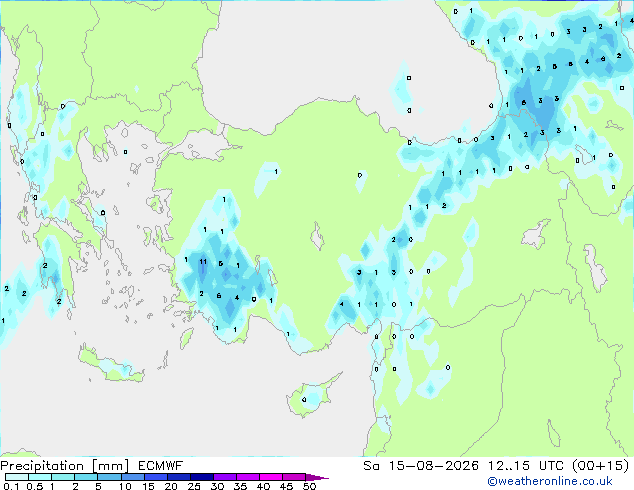
Task: Click the "ECMWF" model label
Action: [x=161, y=466]
